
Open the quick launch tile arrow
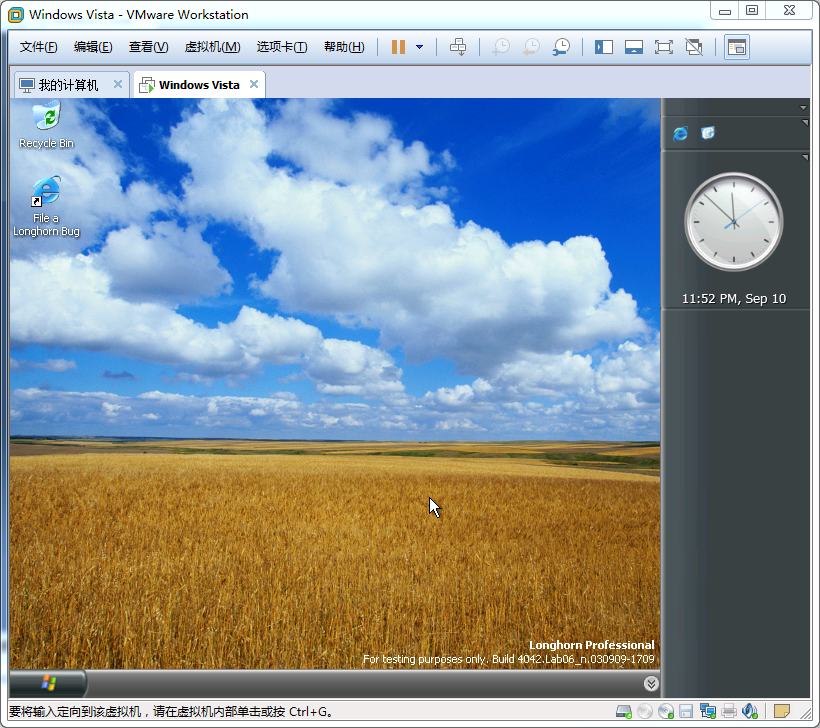[805, 122]
